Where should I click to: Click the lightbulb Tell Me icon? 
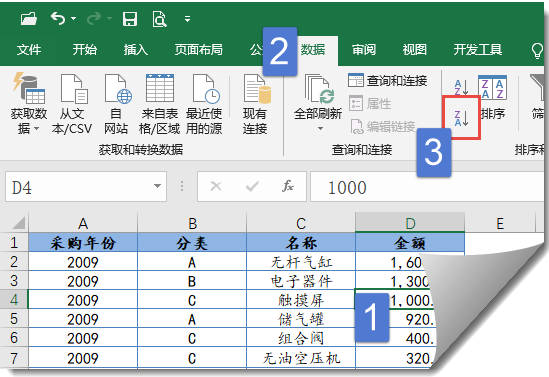click(x=537, y=51)
